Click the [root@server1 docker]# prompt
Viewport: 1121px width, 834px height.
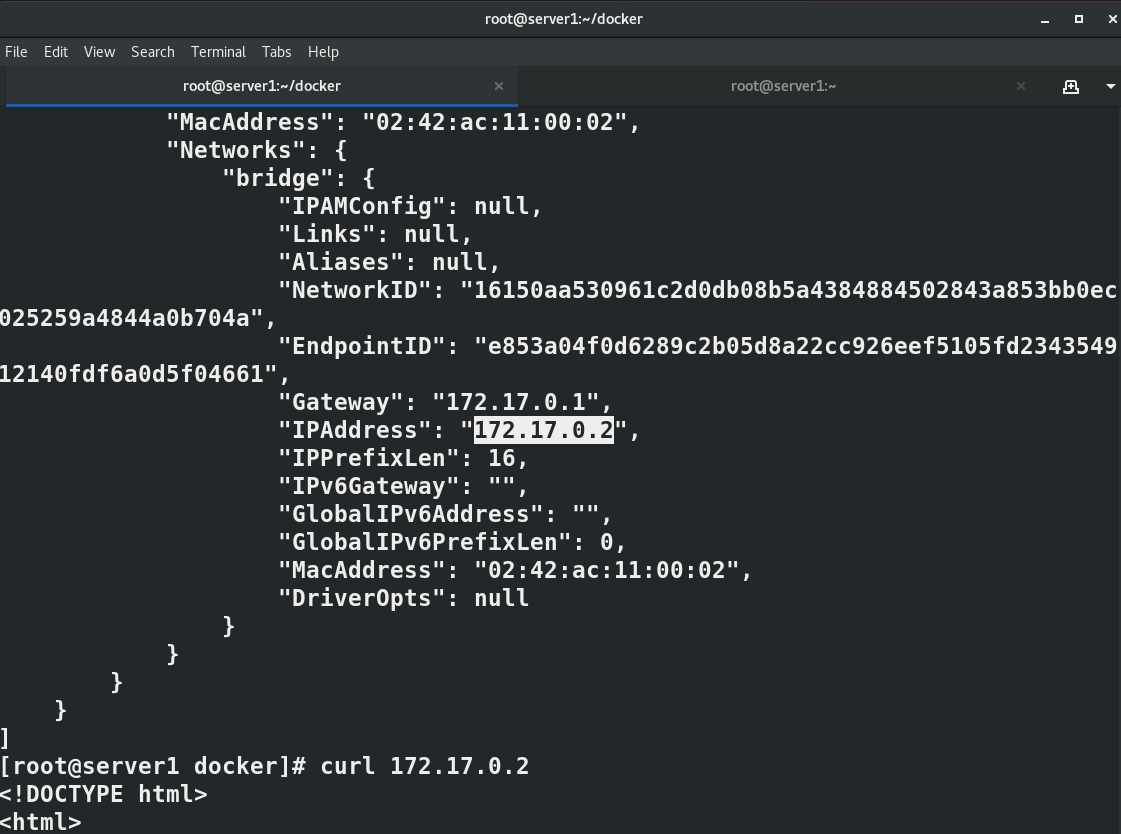pyautogui.click(x=153, y=766)
